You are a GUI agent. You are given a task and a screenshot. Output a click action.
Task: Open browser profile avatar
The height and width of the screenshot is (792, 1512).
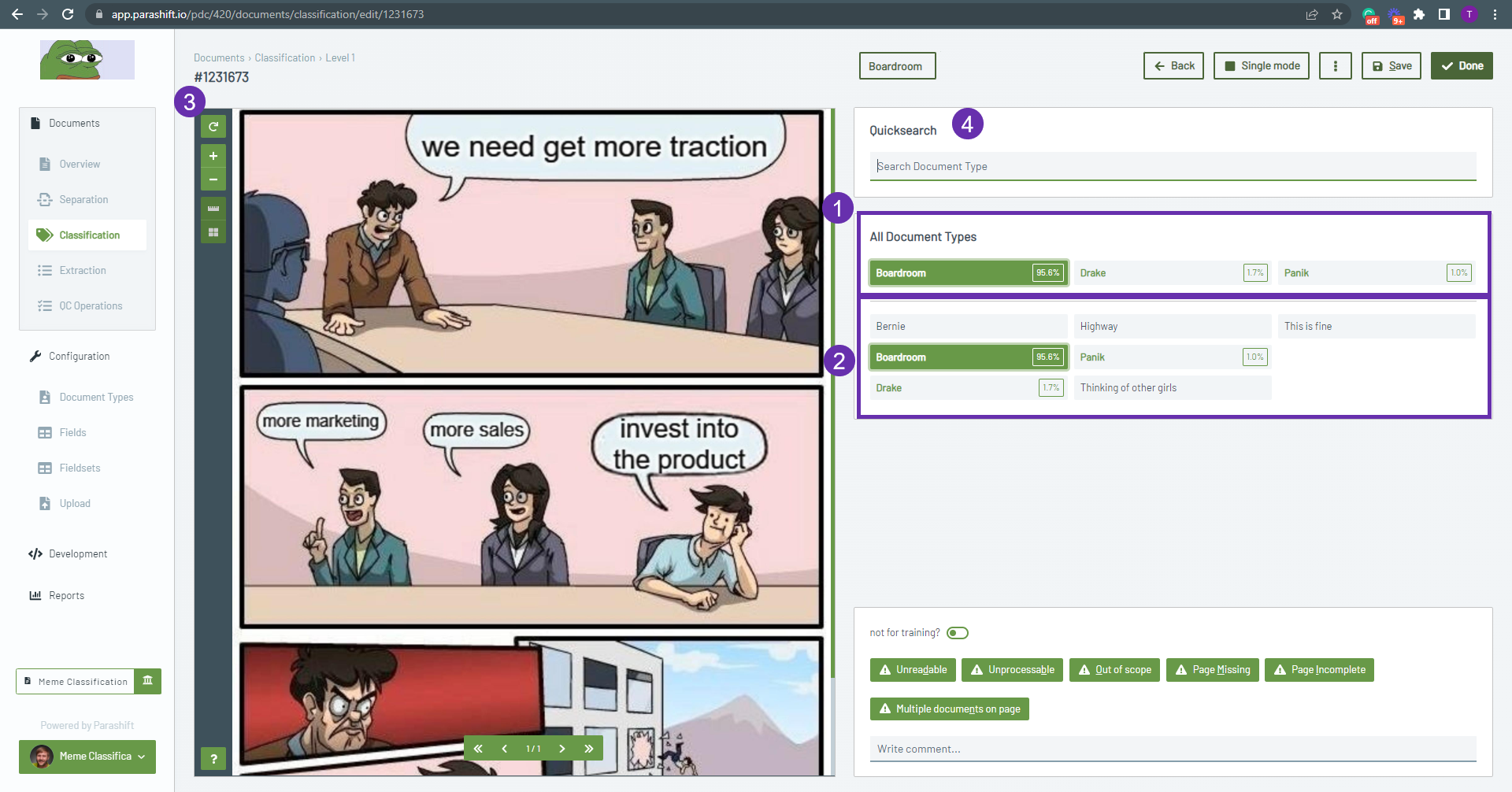[1469, 14]
